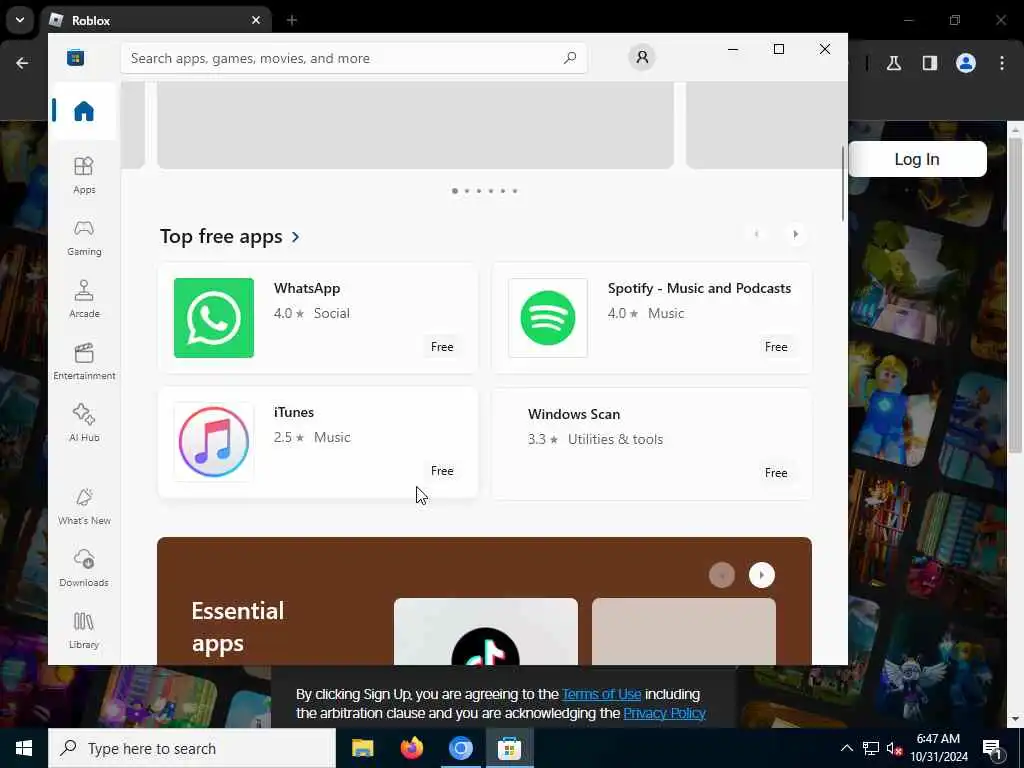Click Free button on WhatsApp card
This screenshot has height=768, width=1024.
[441, 347]
